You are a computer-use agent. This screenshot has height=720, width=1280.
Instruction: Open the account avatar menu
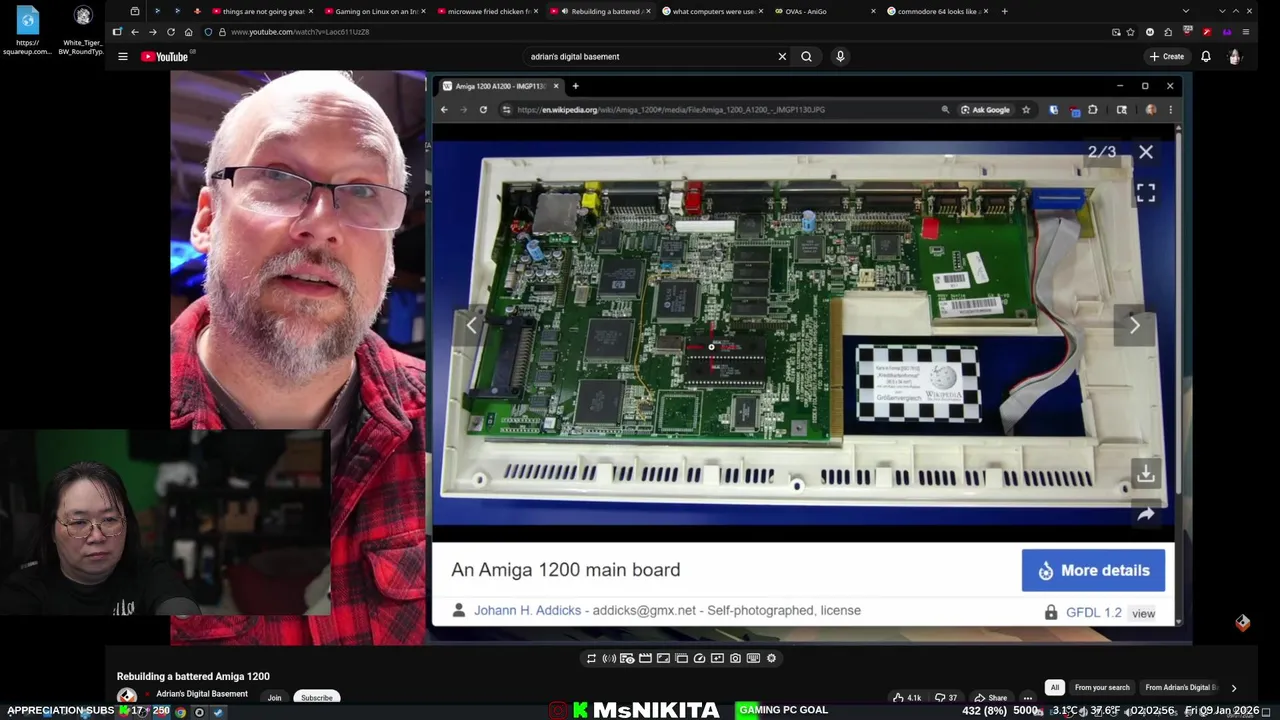[x=1235, y=57]
